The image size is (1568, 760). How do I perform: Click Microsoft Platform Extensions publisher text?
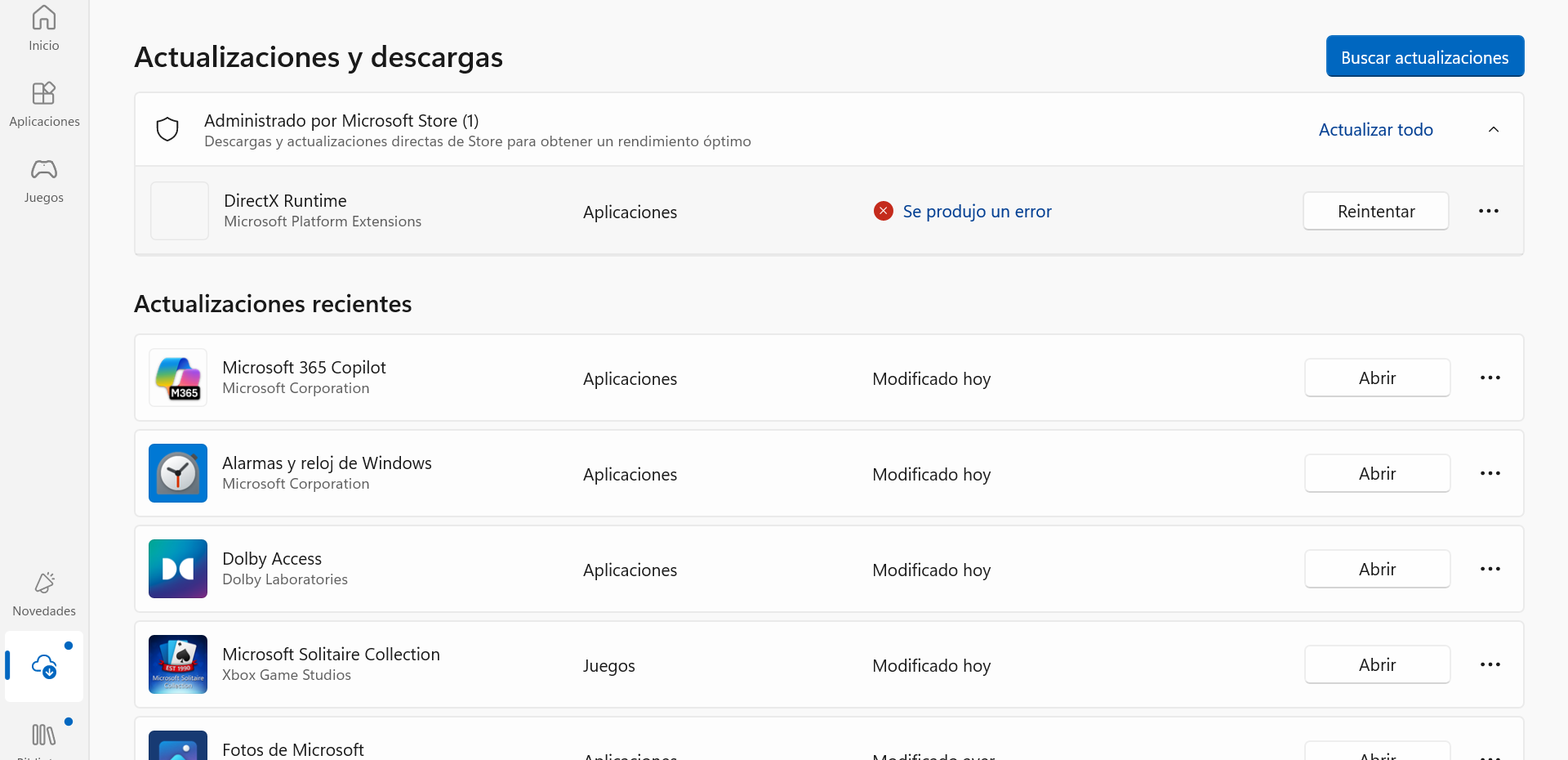323,221
